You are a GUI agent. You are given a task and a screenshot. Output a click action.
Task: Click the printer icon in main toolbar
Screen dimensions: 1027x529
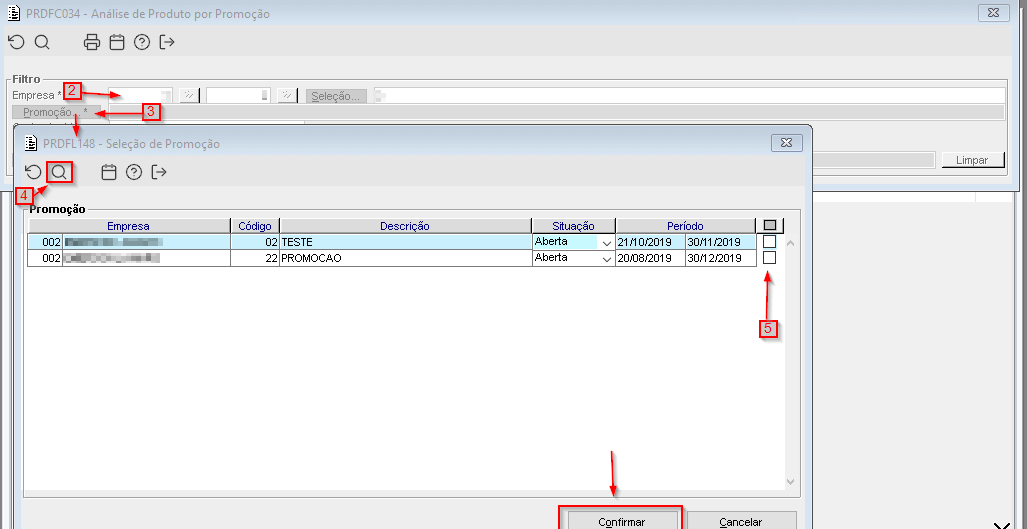(92, 43)
